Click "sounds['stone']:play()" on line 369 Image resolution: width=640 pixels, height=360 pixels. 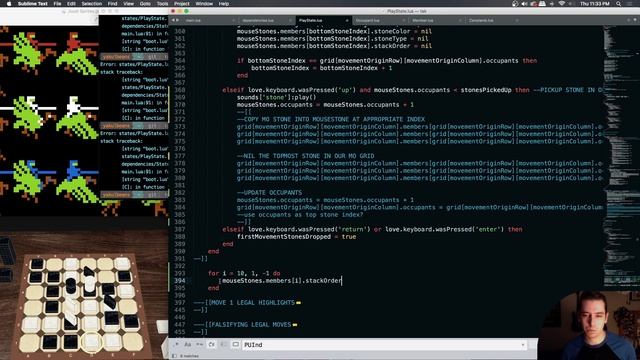pyautogui.click(x=276, y=97)
